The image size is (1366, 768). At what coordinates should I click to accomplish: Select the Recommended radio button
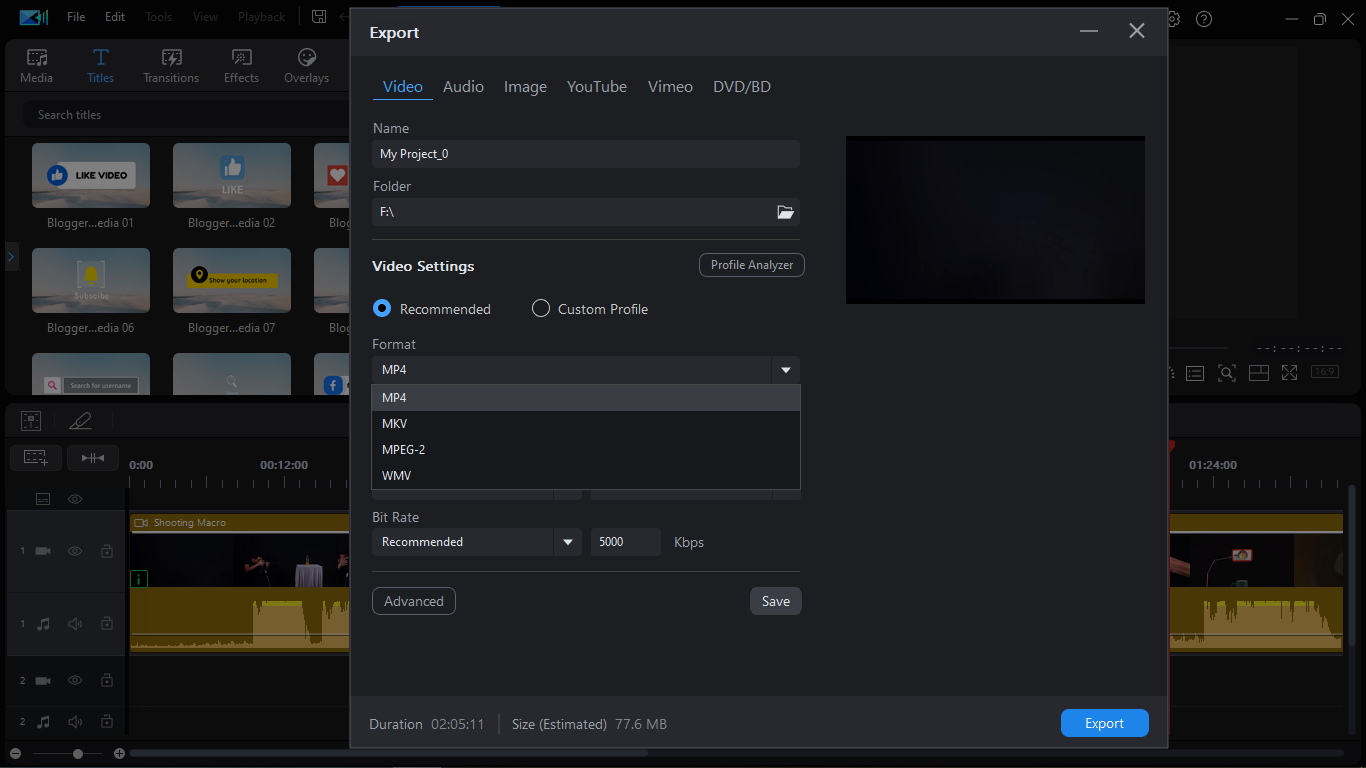(382, 309)
